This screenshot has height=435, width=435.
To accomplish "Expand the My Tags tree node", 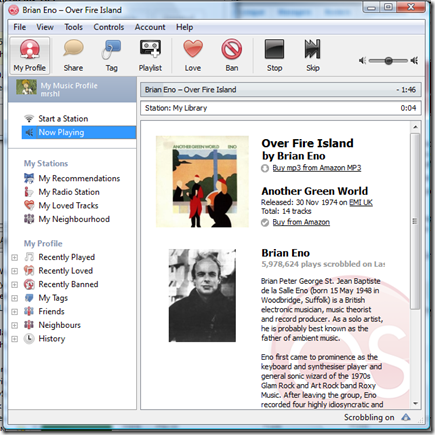I will (x=14, y=298).
